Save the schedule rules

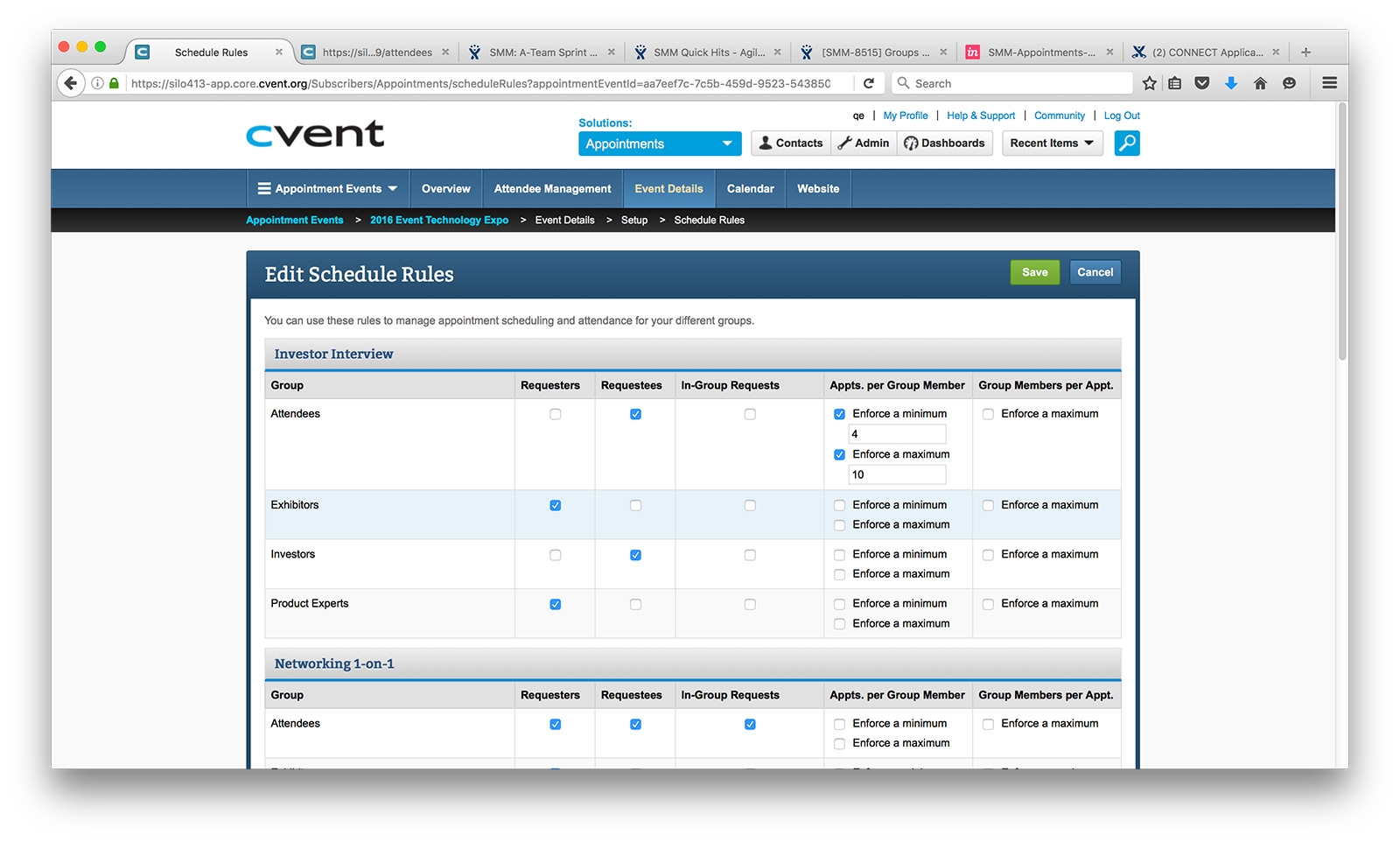tap(1034, 272)
